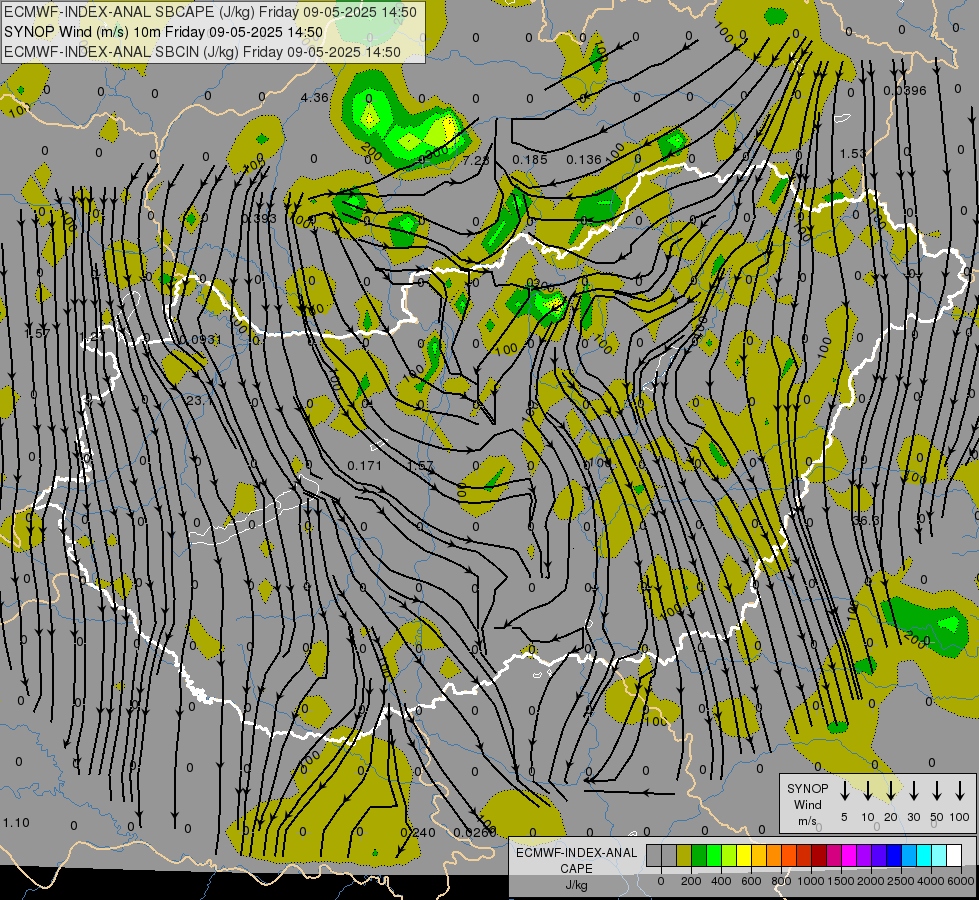This screenshot has width=979, height=900.
Task: Click 'ECMWF-INDEX-ANAL' in the CAPE legend
Action: point(576,853)
